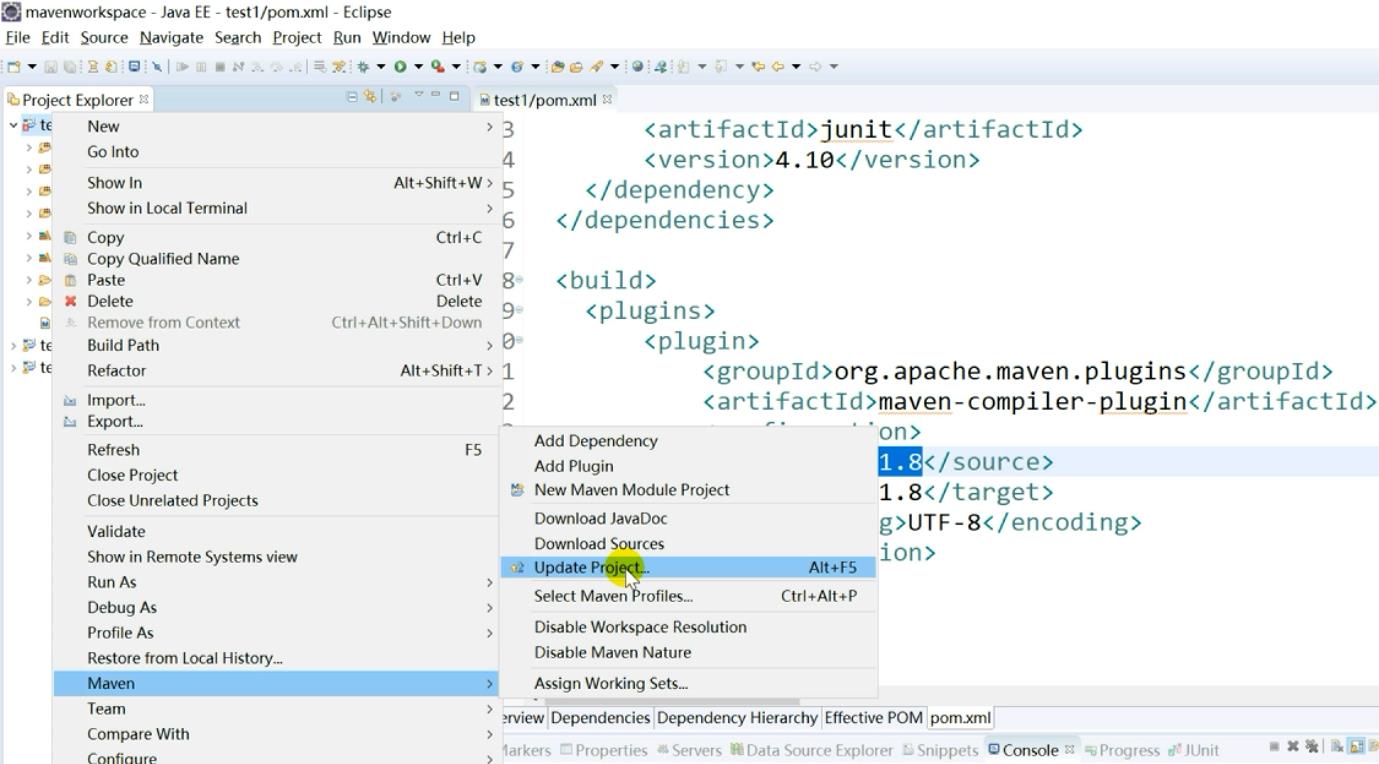Open the JUnit view tab
This screenshot has height=764, width=1379.
tap(1194, 750)
